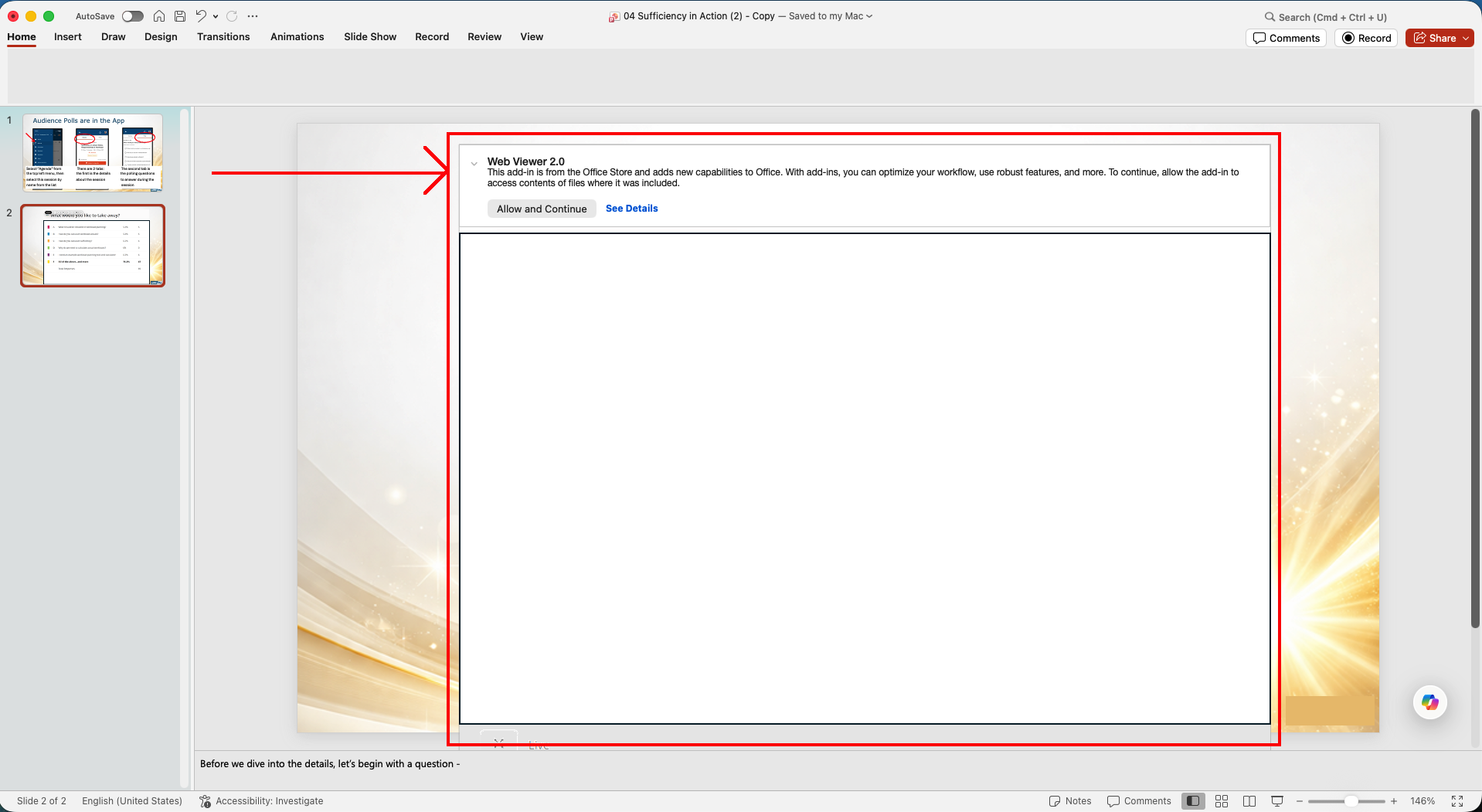Click the Home icon in title bar
Viewport: 1482px width, 812px height.
tap(159, 16)
